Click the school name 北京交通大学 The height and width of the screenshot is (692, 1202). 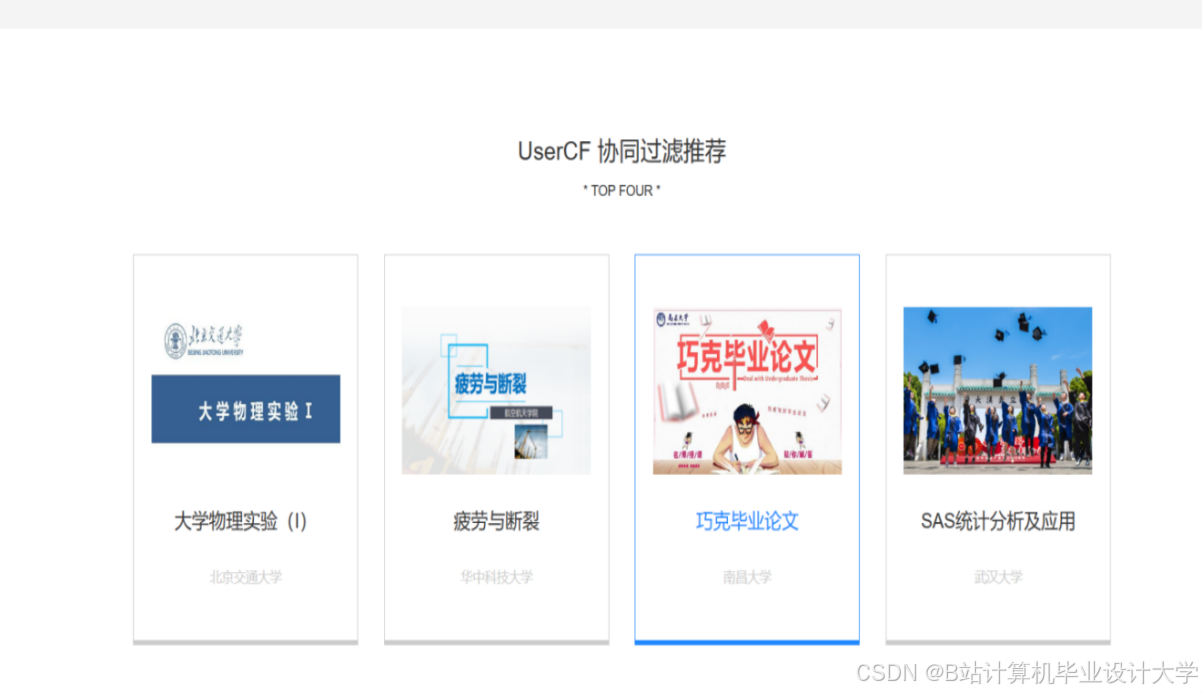[246, 577]
